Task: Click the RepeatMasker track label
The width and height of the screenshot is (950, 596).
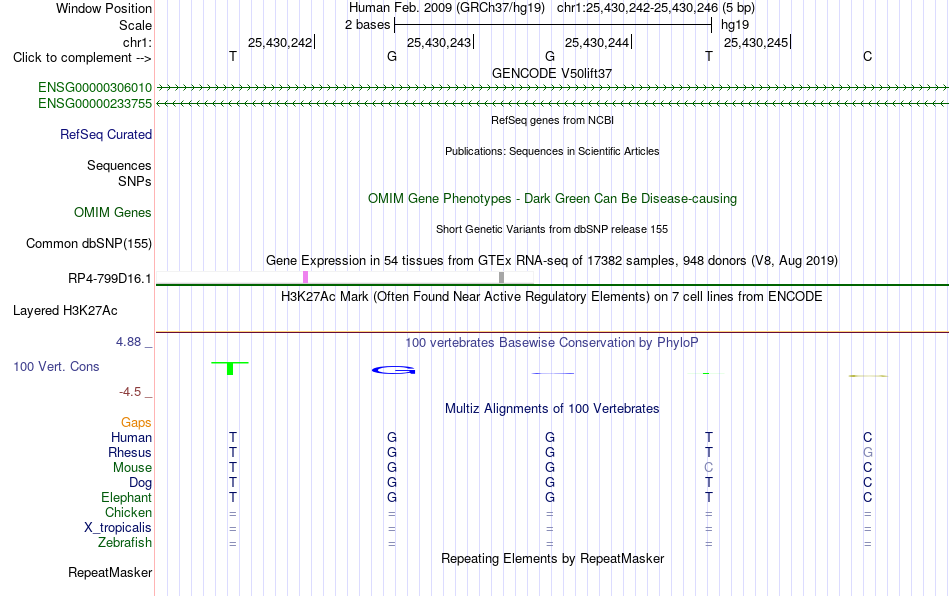Action: click(x=110, y=572)
